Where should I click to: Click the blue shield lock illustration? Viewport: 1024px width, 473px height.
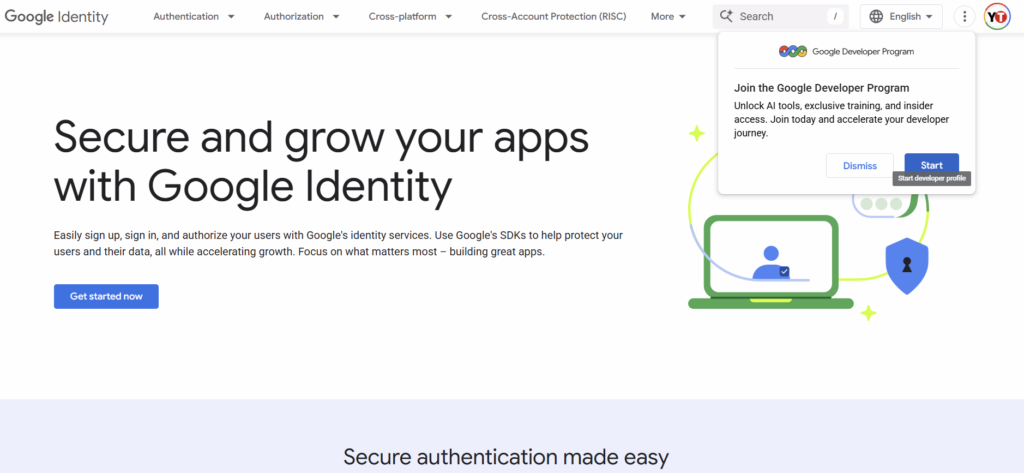point(906,265)
